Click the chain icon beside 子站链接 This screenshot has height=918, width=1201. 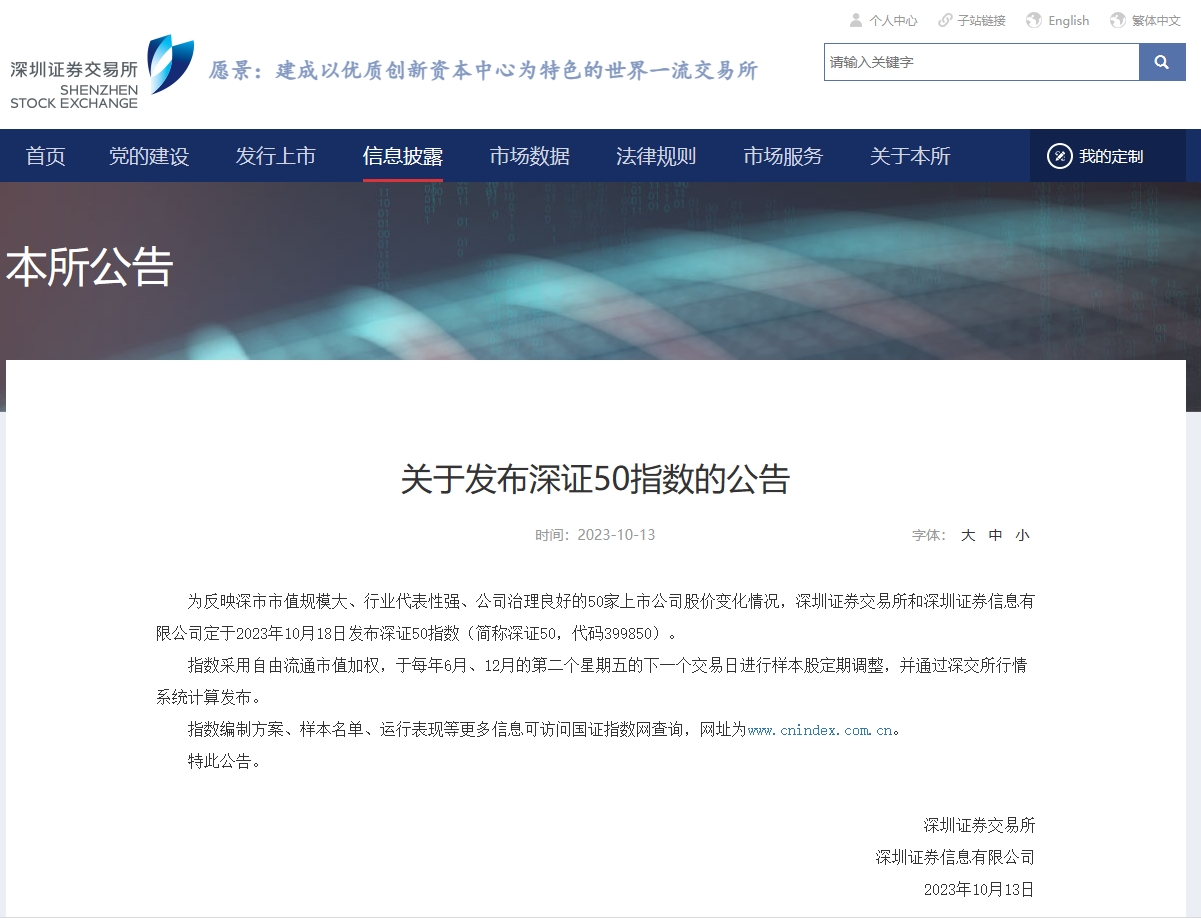(x=944, y=20)
